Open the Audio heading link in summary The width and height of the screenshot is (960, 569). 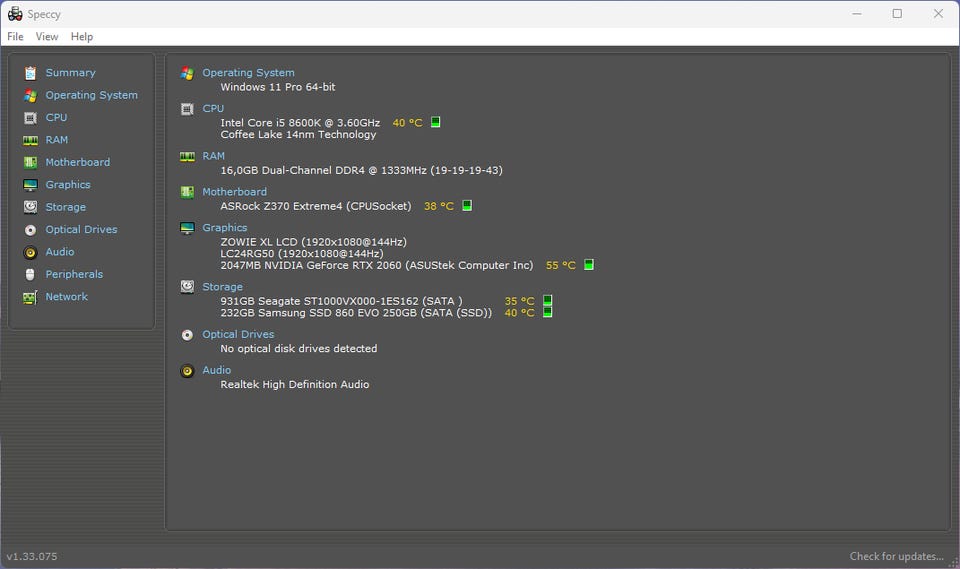[217, 370]
